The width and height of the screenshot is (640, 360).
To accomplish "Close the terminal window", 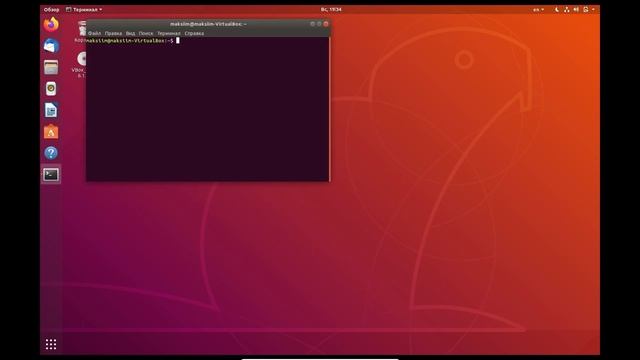I will click(326, 24).
